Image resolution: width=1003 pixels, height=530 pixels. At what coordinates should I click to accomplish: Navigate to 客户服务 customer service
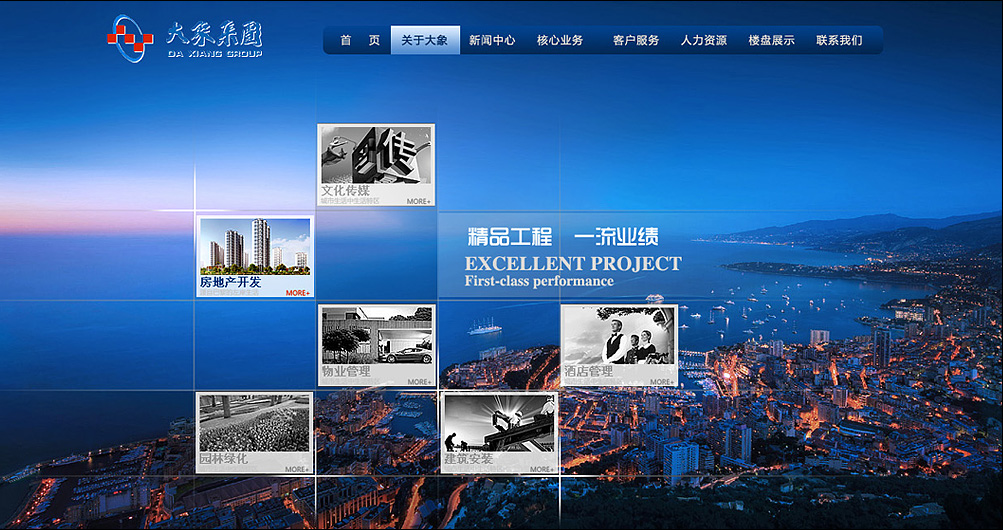click(x=636, y=41)
